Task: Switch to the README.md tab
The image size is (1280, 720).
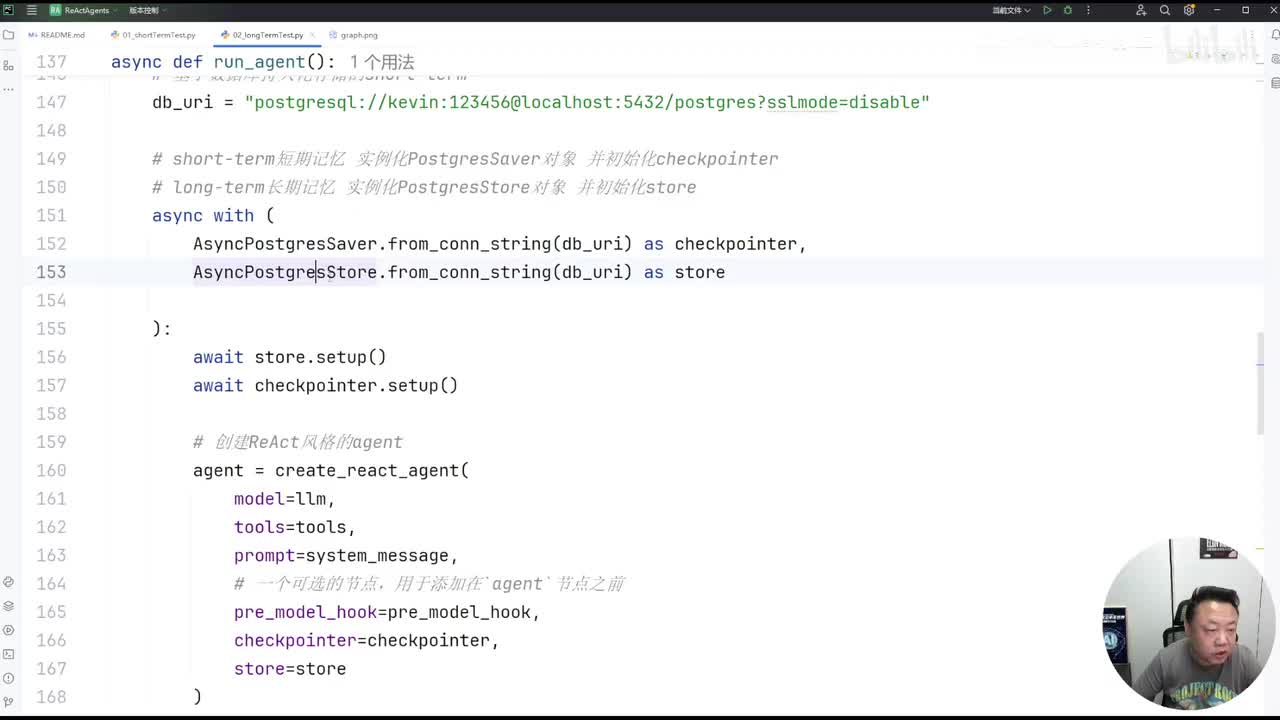Action: 57,35
